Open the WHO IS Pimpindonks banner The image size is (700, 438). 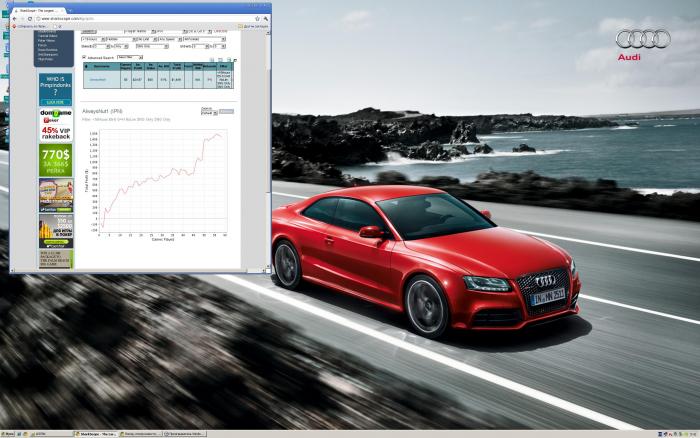tap(55, 89)
